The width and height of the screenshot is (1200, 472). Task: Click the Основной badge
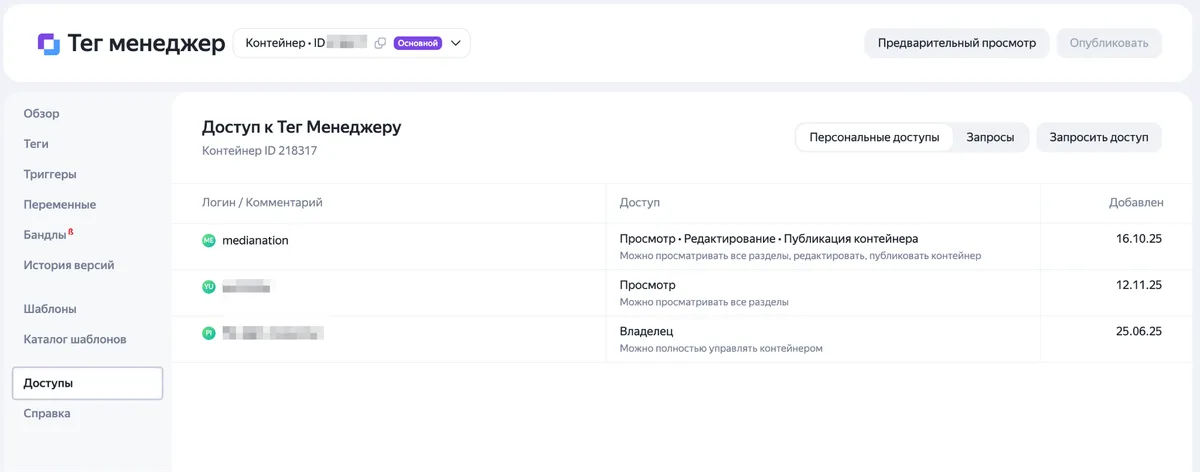coord(418,43)
